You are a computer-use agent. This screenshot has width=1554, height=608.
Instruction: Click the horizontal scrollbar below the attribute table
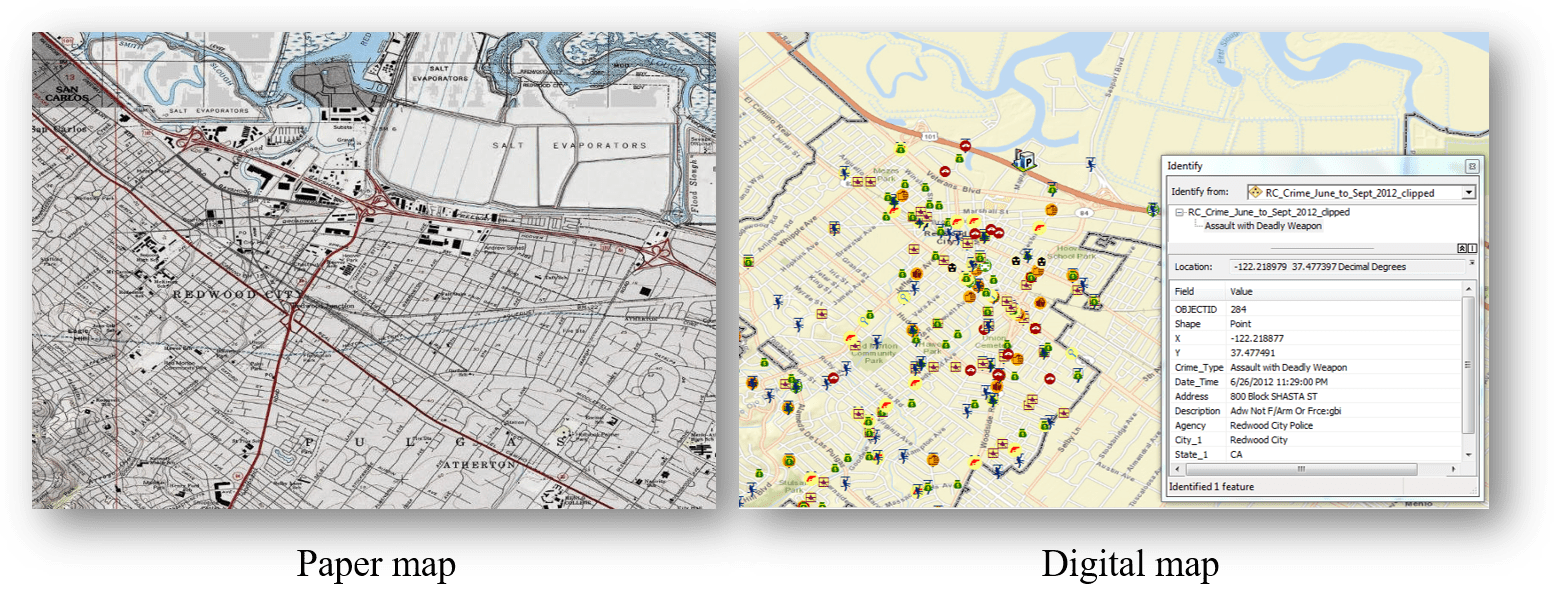[1300, 468]
